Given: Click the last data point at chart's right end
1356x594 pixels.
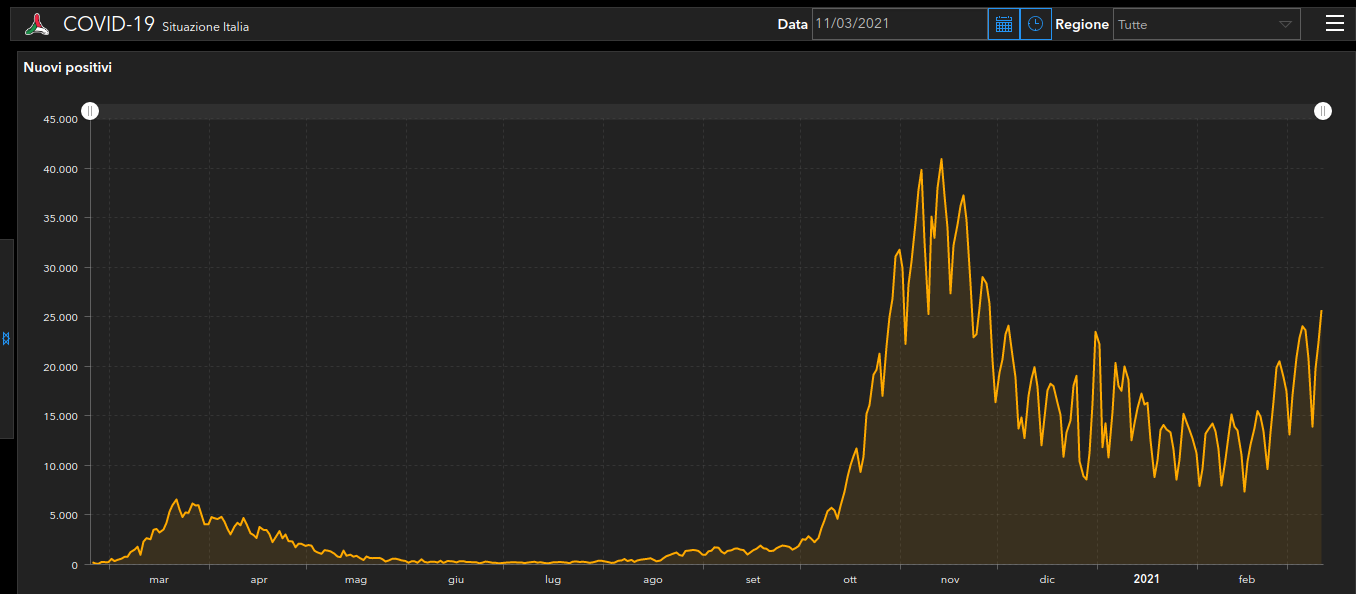Looking at the screenshot, I should pyautogui.click(x=1321, y=311).
